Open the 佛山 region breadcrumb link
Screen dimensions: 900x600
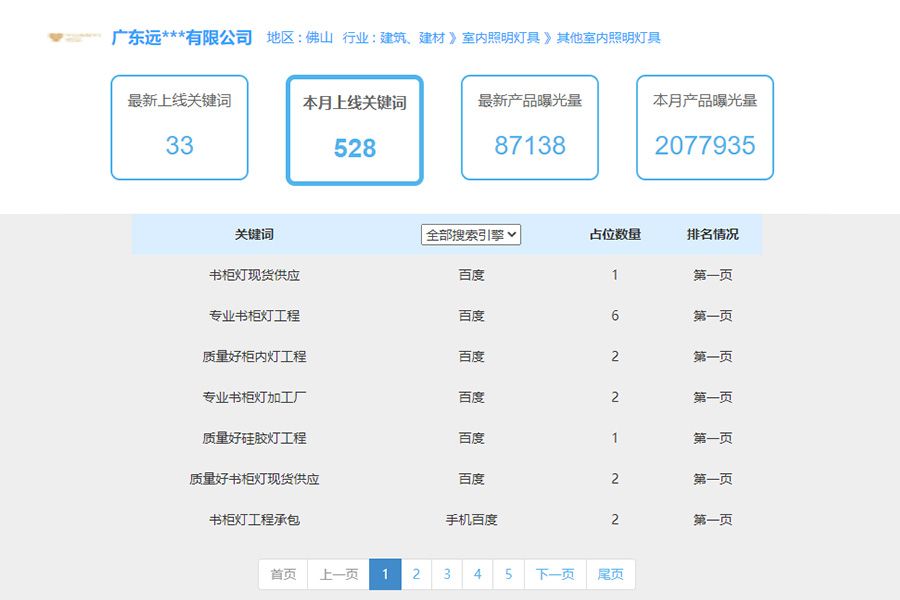pyautogui.click(x=317, y=38)
